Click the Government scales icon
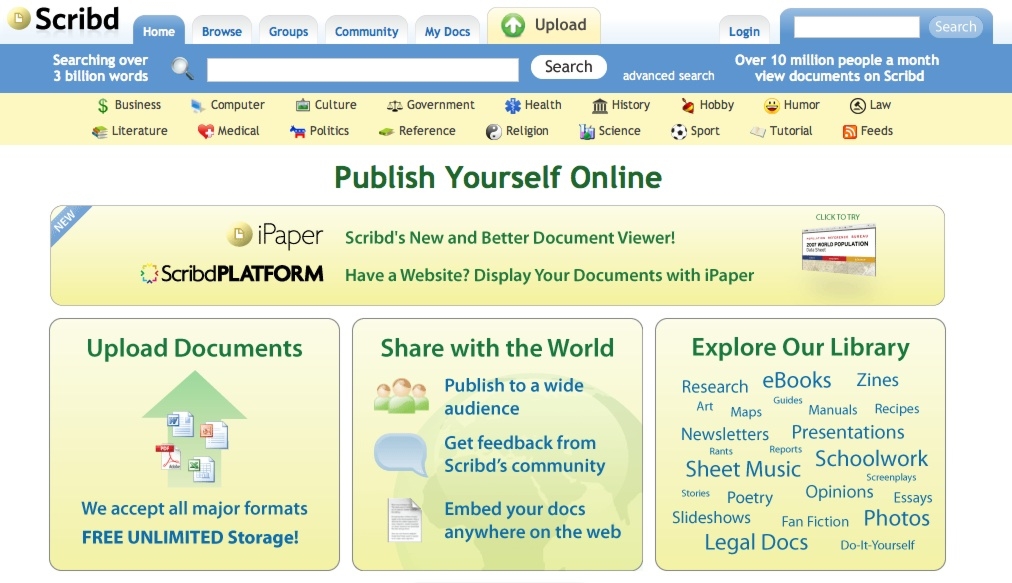 point(394,106)
